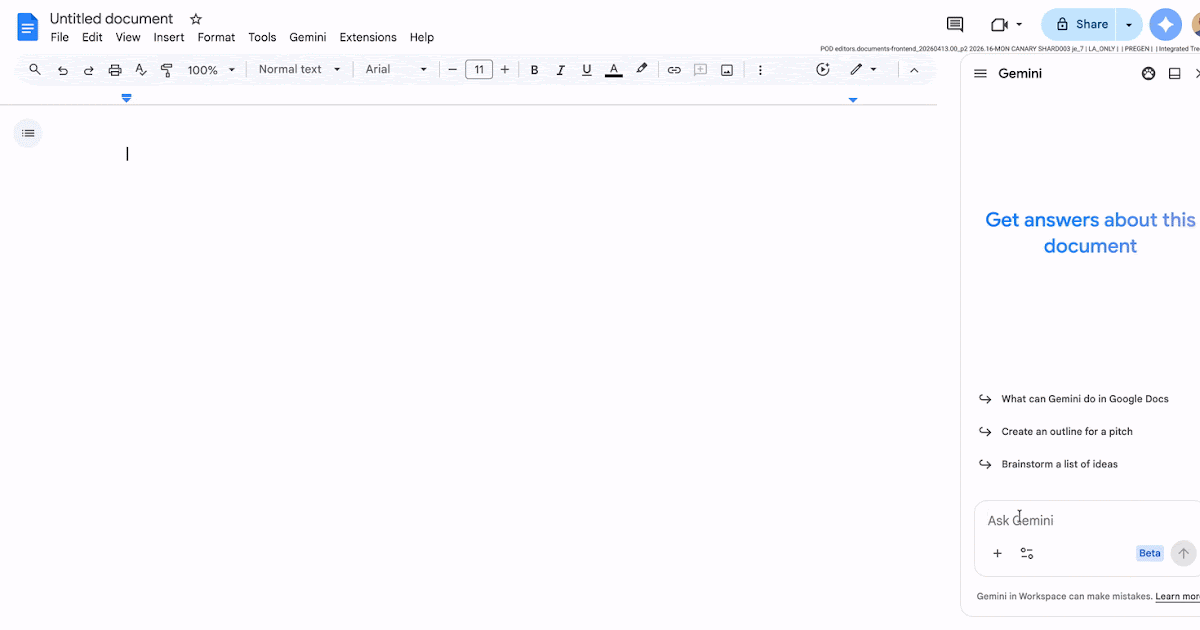Open the Format menu
The height and width of the screenshot is (630, 1200).
coord(216,37)
